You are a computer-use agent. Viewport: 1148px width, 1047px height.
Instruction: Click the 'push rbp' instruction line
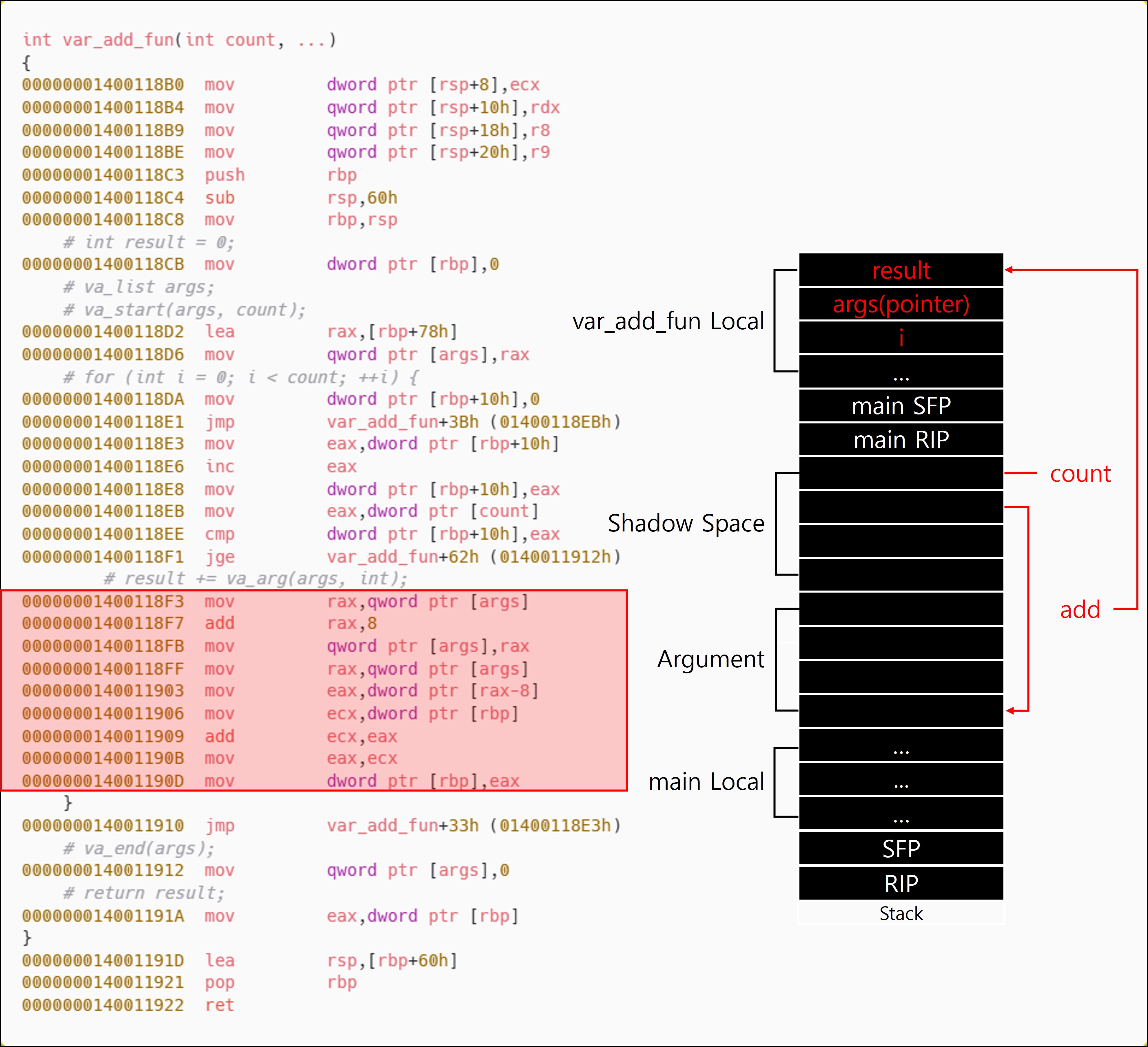(224, 175)
